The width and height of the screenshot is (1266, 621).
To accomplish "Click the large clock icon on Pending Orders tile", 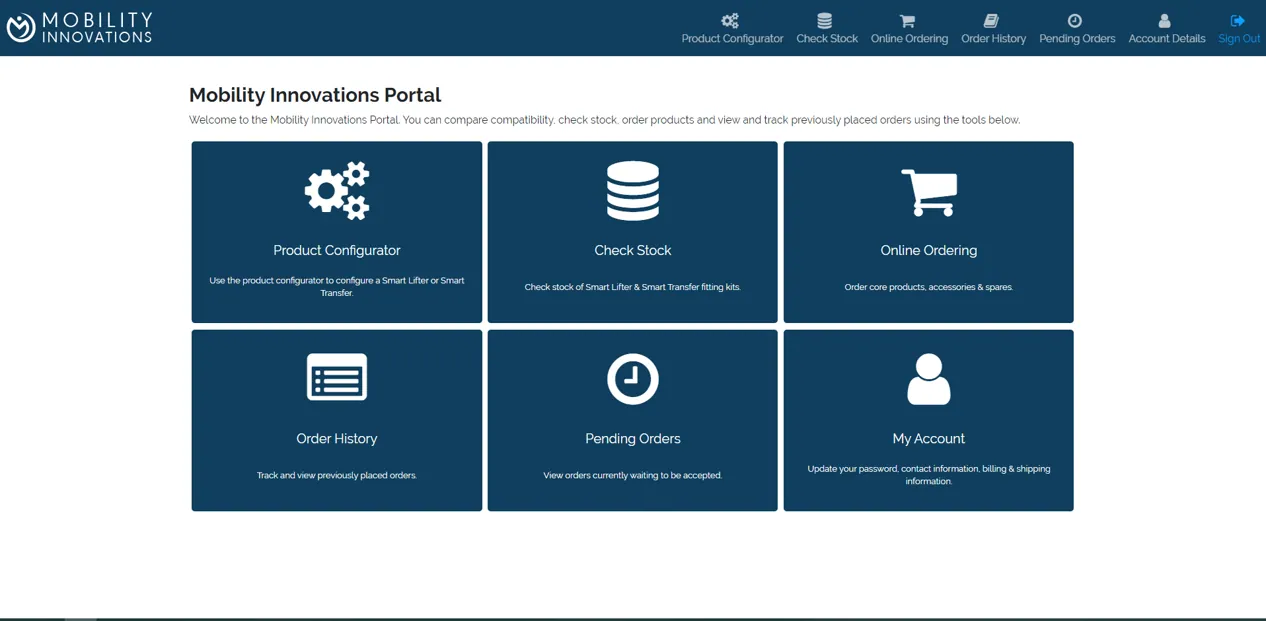I will tap(633, 379).
